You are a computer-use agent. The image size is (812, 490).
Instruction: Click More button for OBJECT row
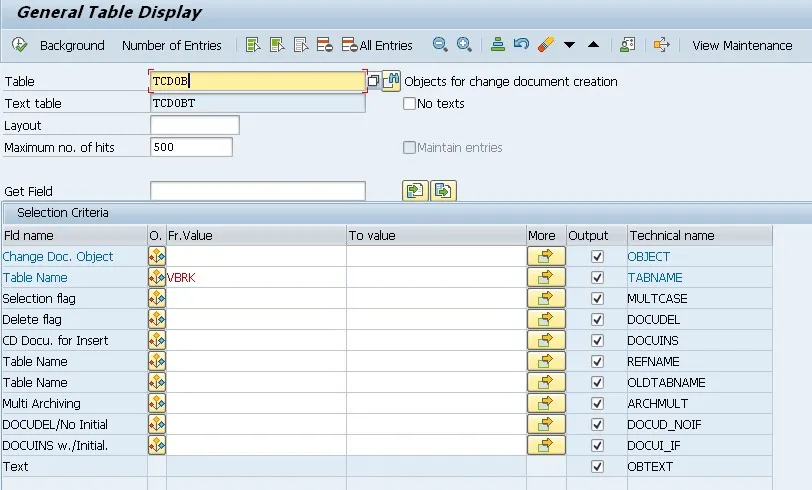(546, 256)
